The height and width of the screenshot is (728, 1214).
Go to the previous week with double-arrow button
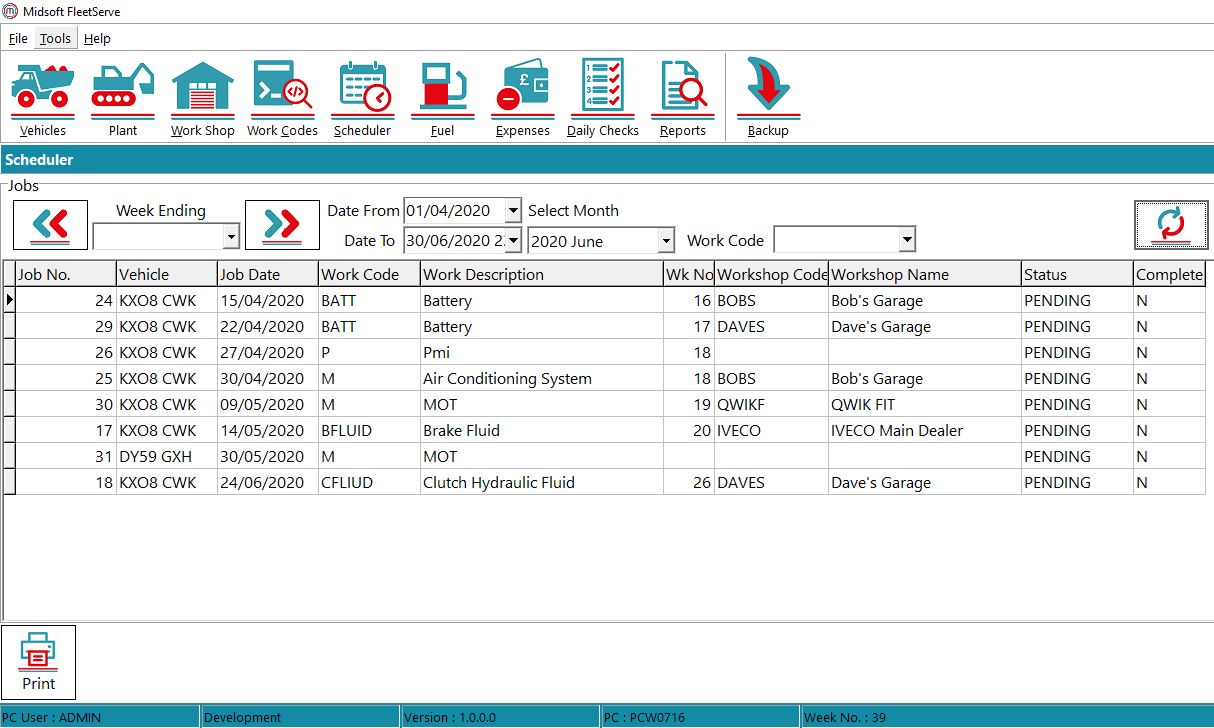point(50,225)
